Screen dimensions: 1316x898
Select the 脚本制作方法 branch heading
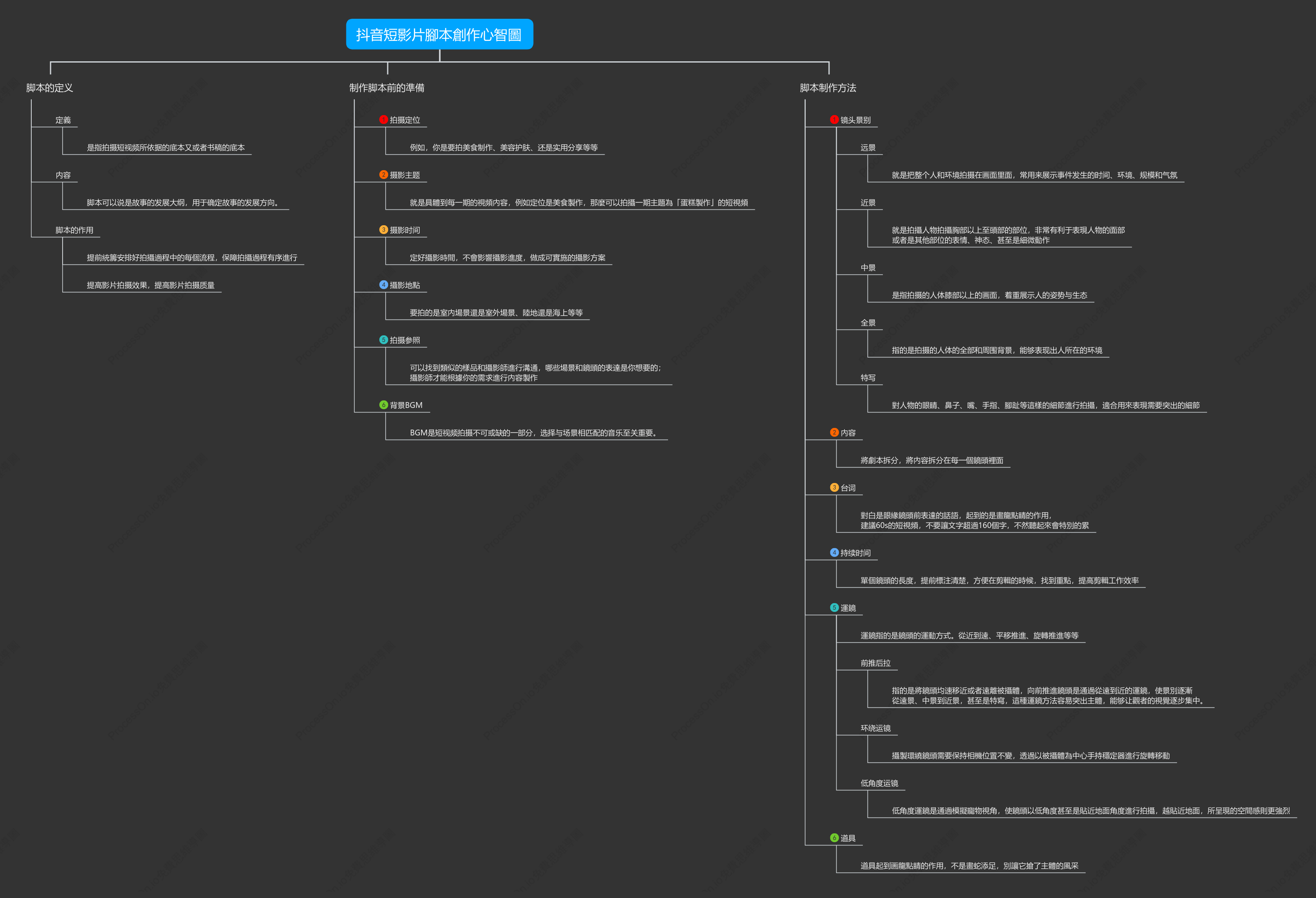pos(828,88)
